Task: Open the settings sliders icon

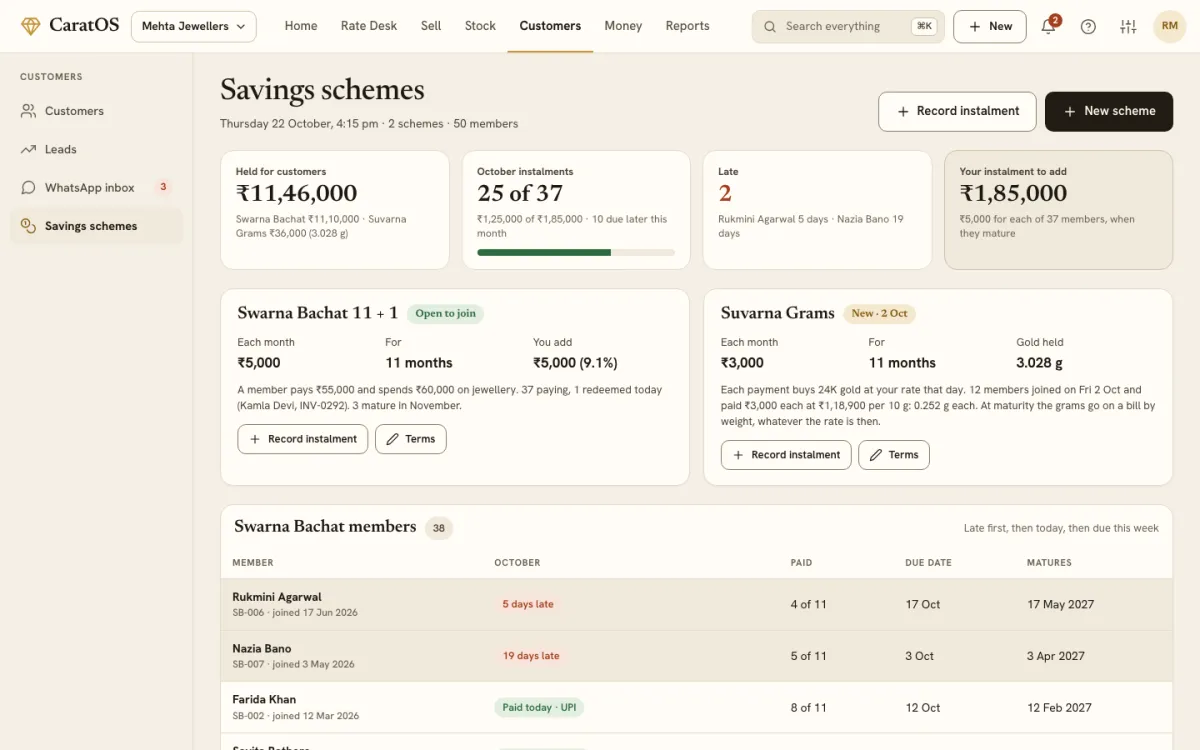Action: pos(1128,27)
